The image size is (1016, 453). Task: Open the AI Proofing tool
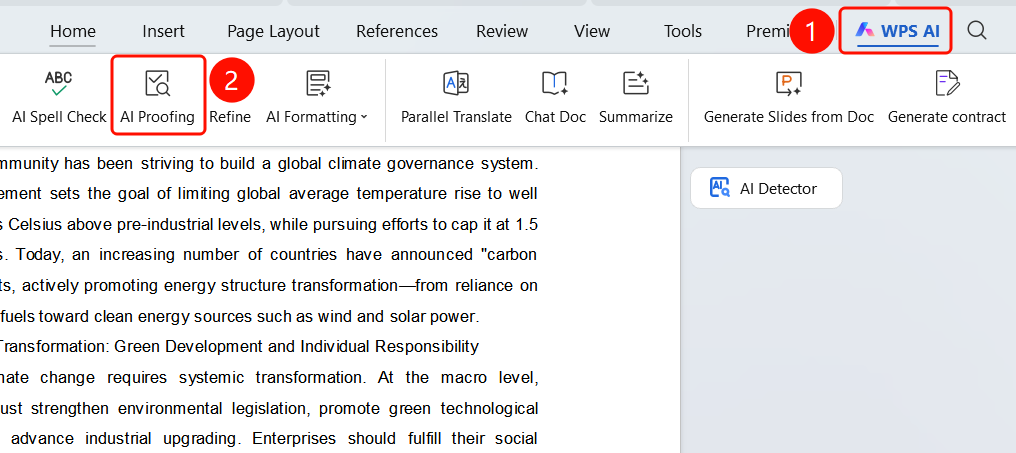pyautogui.click(x=157, y=97)
